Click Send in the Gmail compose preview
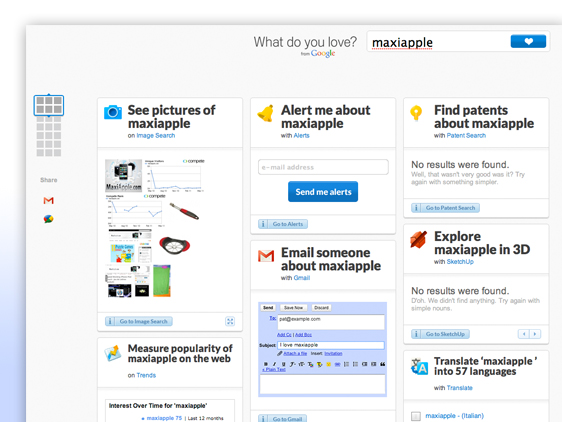The width and height of the screenshot is (562, 422). pyautogui.click(x=268, y=308)
